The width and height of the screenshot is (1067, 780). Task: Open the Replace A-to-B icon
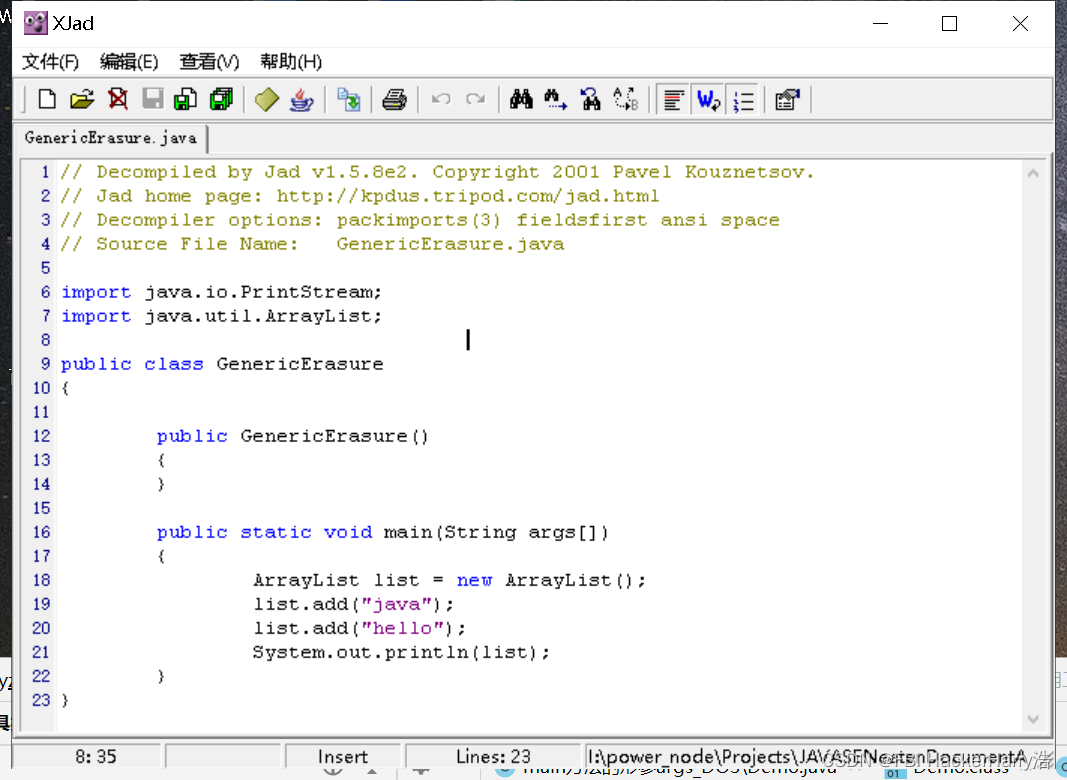pos(625,99)
